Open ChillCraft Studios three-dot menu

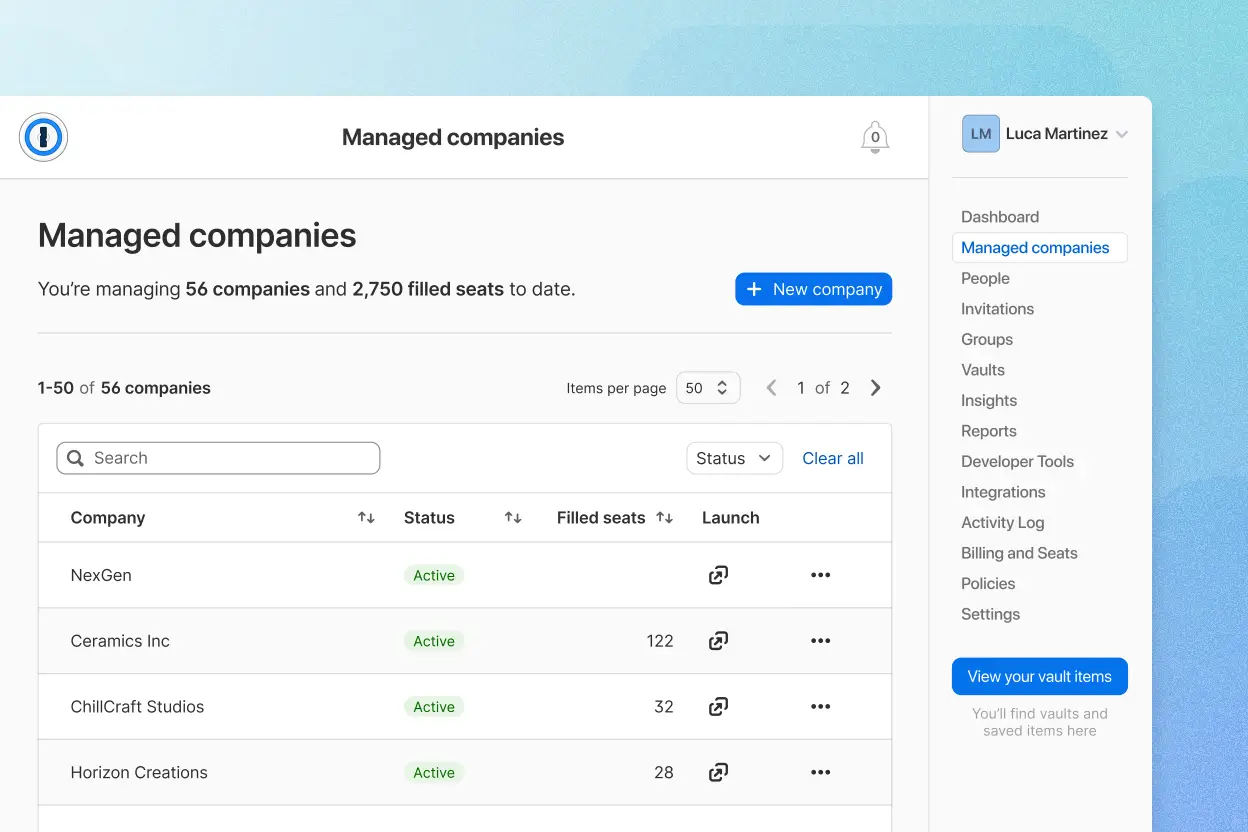click(821, 707)
